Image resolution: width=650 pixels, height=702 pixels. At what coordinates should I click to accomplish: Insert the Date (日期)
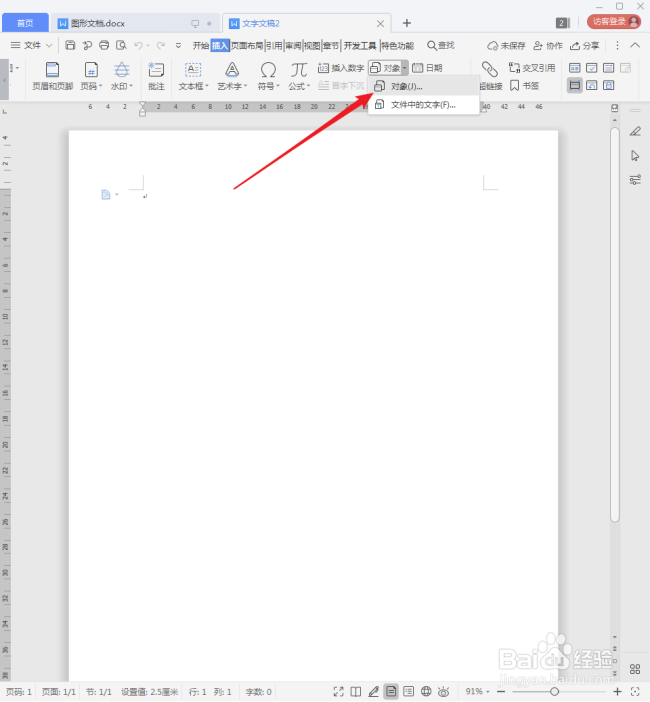click(x=427, y=68)
